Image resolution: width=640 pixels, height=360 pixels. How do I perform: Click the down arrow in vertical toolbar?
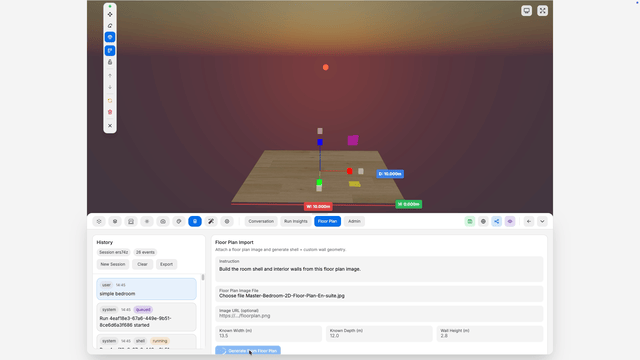point(110,87)
